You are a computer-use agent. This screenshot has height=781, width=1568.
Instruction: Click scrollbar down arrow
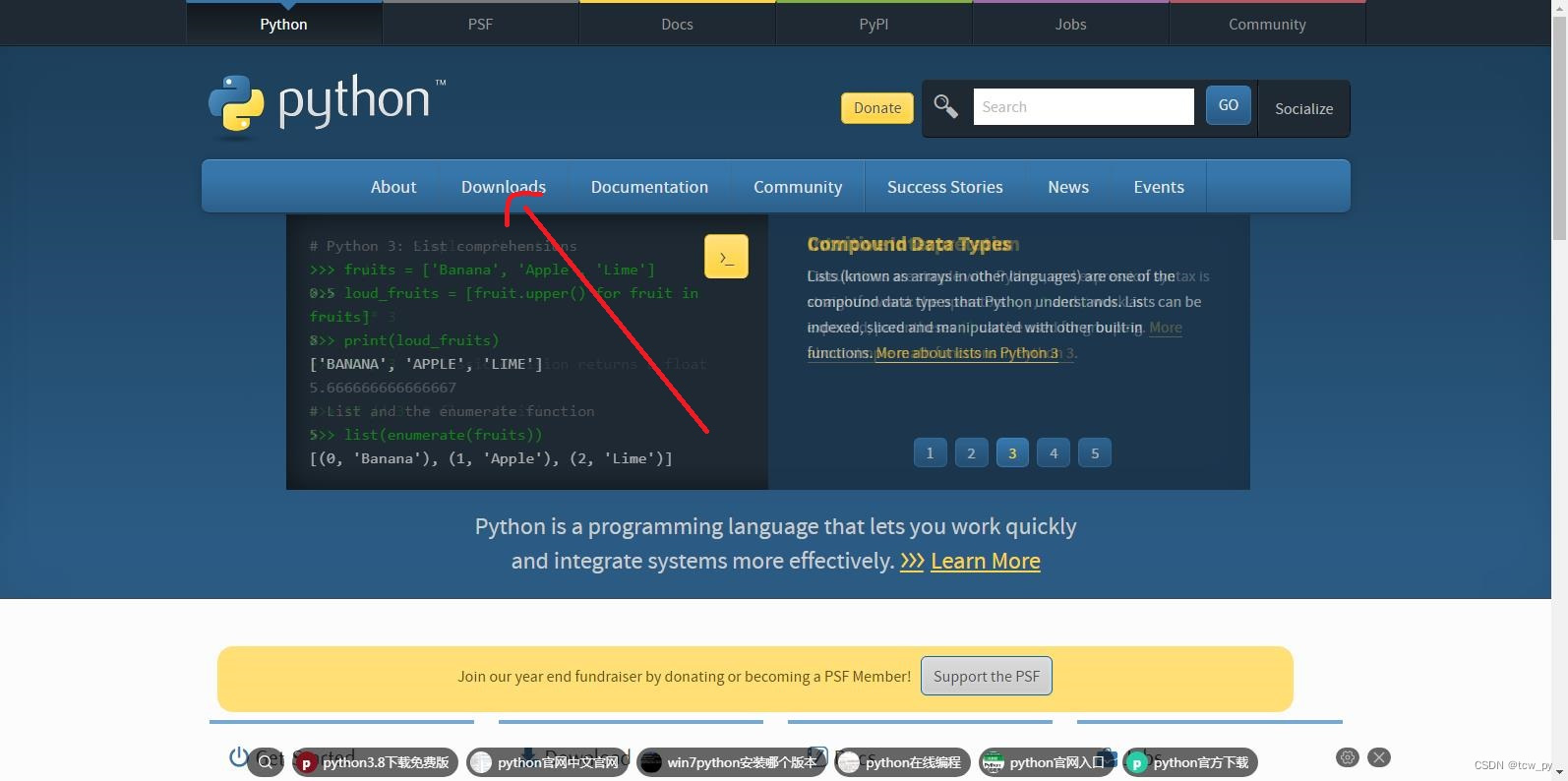pos(1559,773)
